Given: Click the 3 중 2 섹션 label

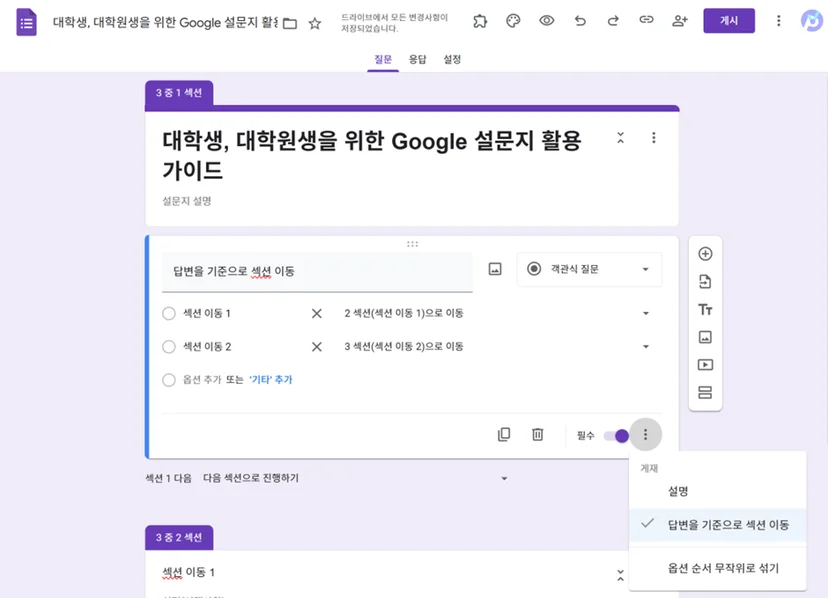Looking at the screenshot, I should [179, 538].
